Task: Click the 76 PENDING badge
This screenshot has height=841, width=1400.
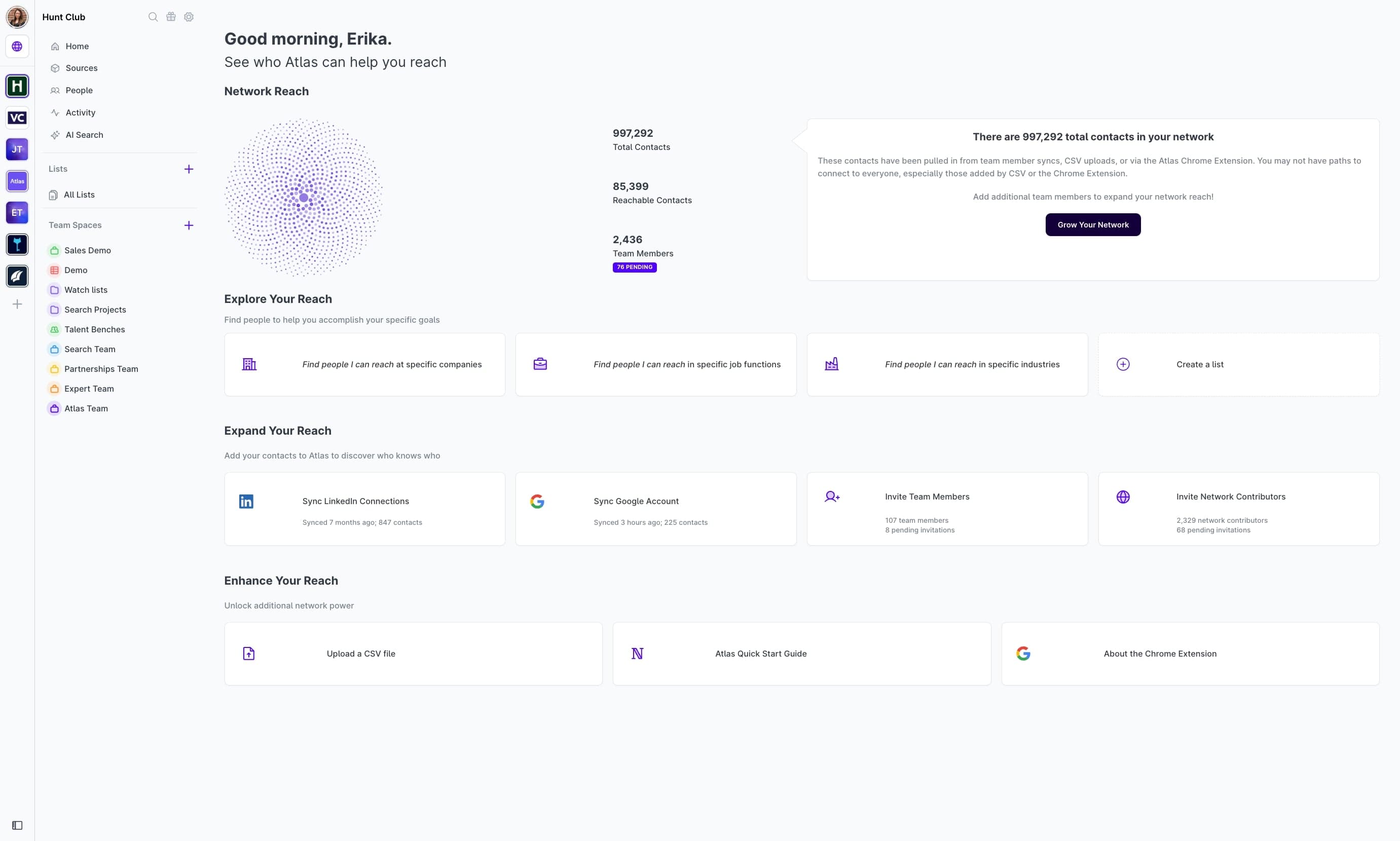Action: coord(635,267)
